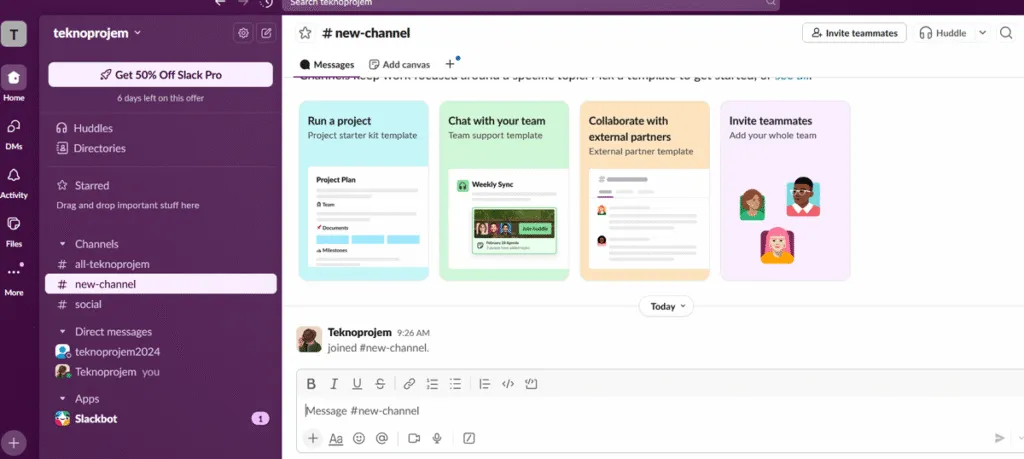Attach a file with composer plus icon
This screenshot has height=459, width=1024.
coord(313,438)
